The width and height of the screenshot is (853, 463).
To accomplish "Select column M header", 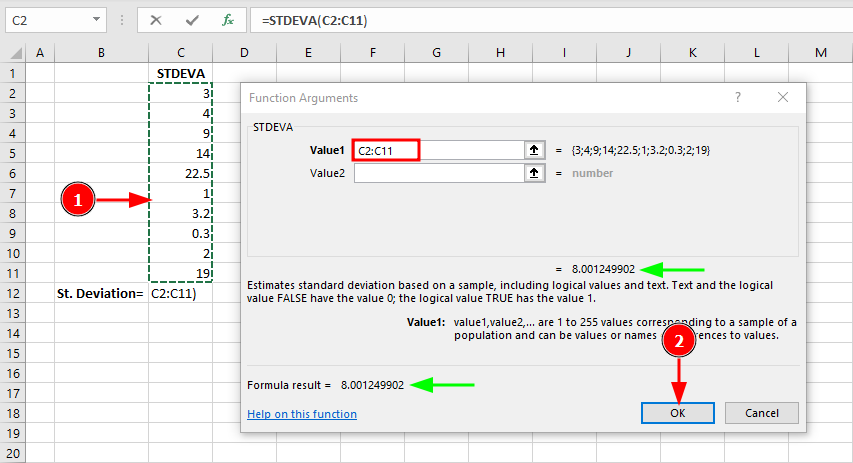I will click(820, 52).
